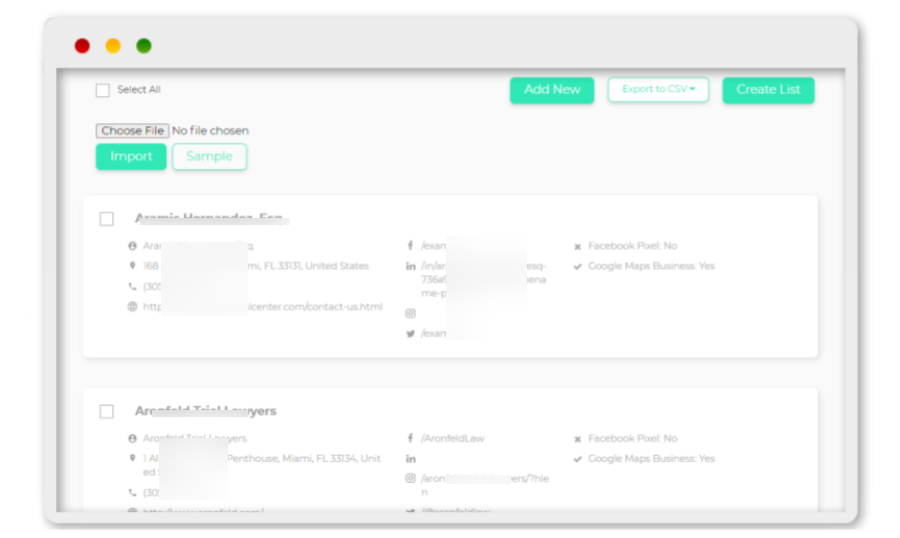Click 'Facebook Pixel: No' in first card

[633, 246]
